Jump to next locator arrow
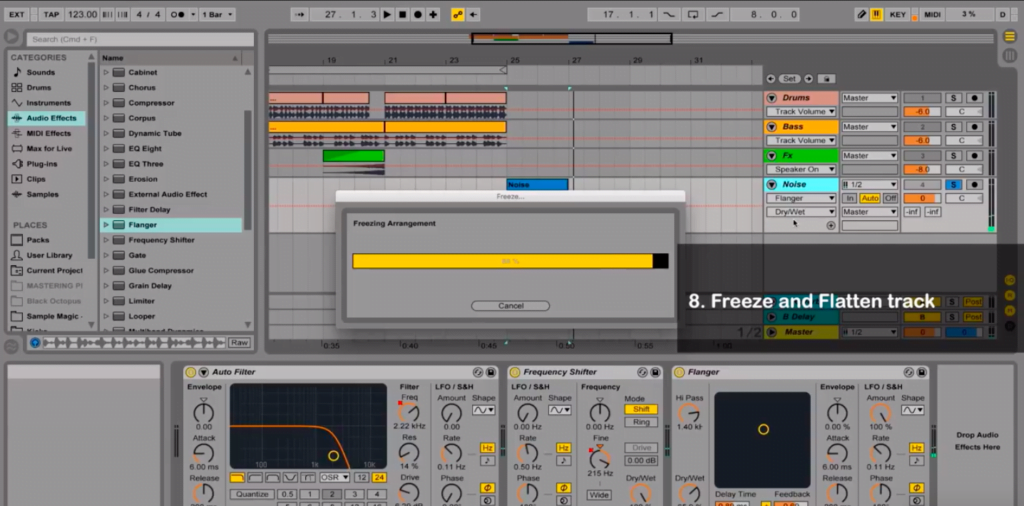This screenshot has height=506, width=1024. 808,78
